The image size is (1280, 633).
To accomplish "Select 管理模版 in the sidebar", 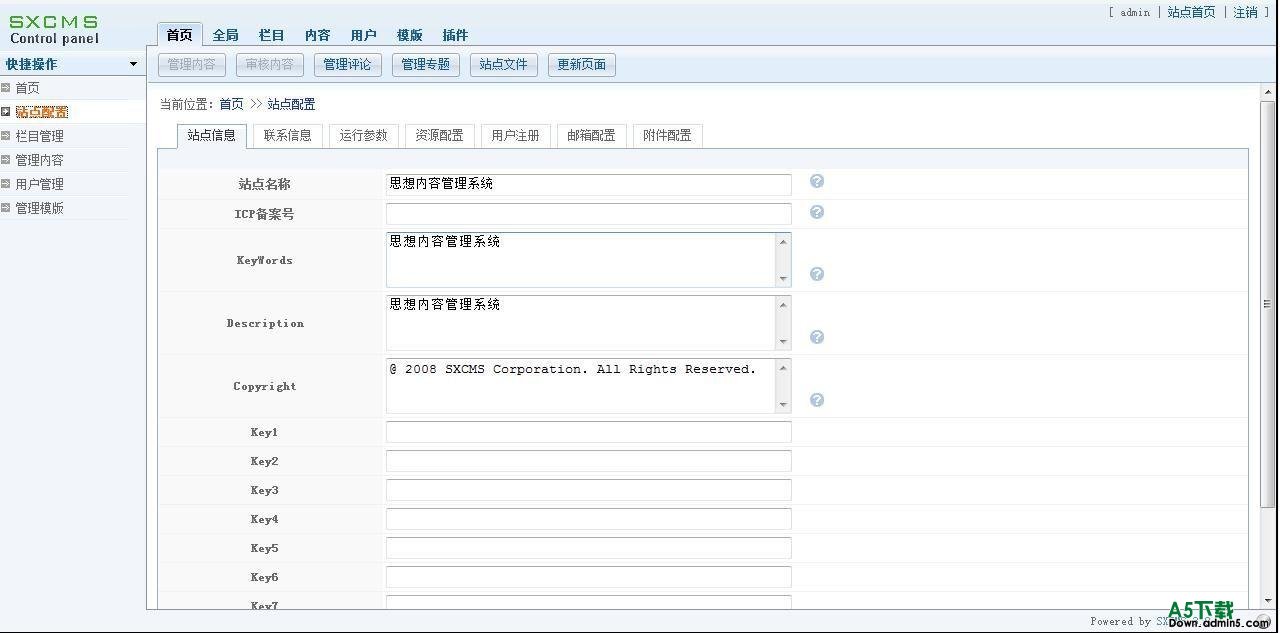I will [40, 208].
